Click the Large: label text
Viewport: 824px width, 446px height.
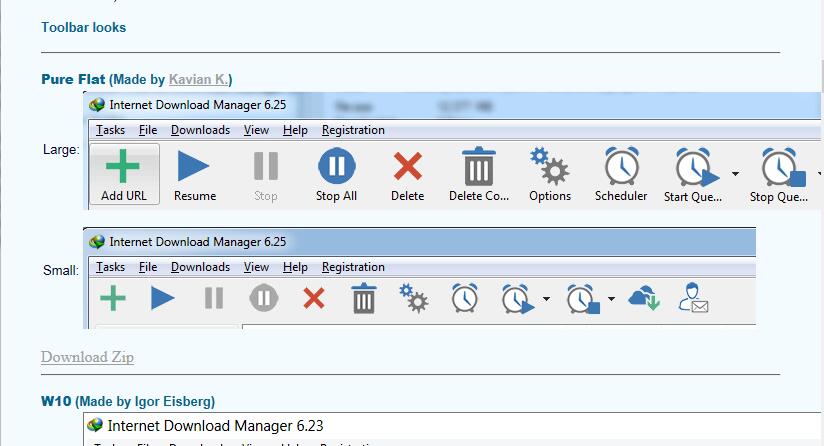pyautogui.click(x=61, y=150)
